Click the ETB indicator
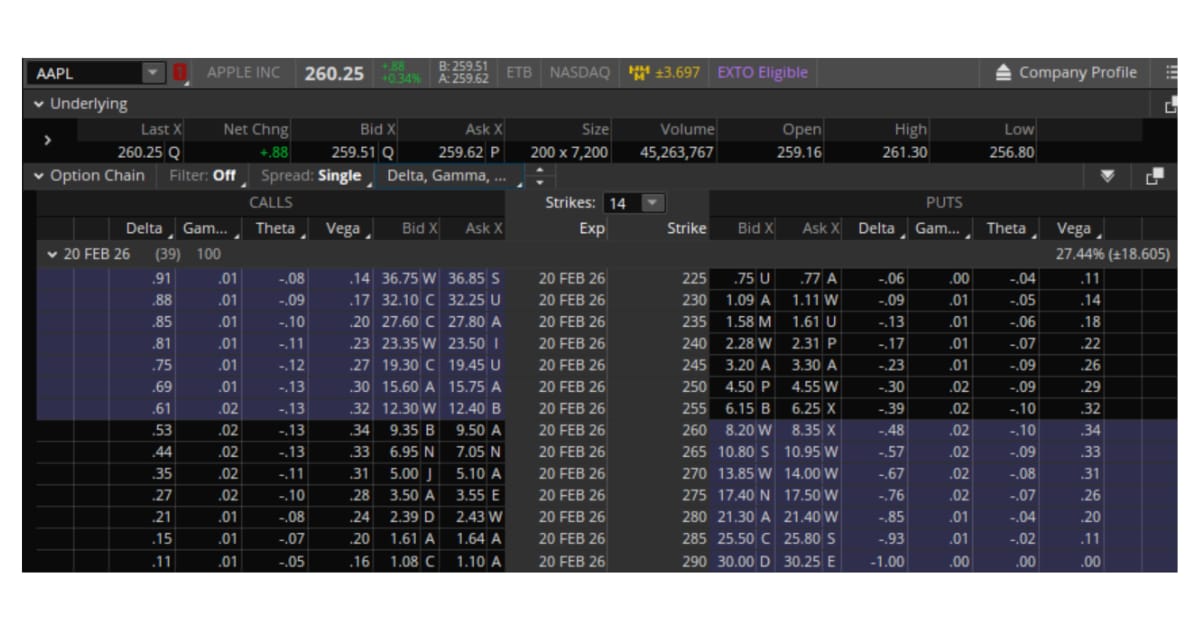 pyautogui.click(x=519, y=73)
